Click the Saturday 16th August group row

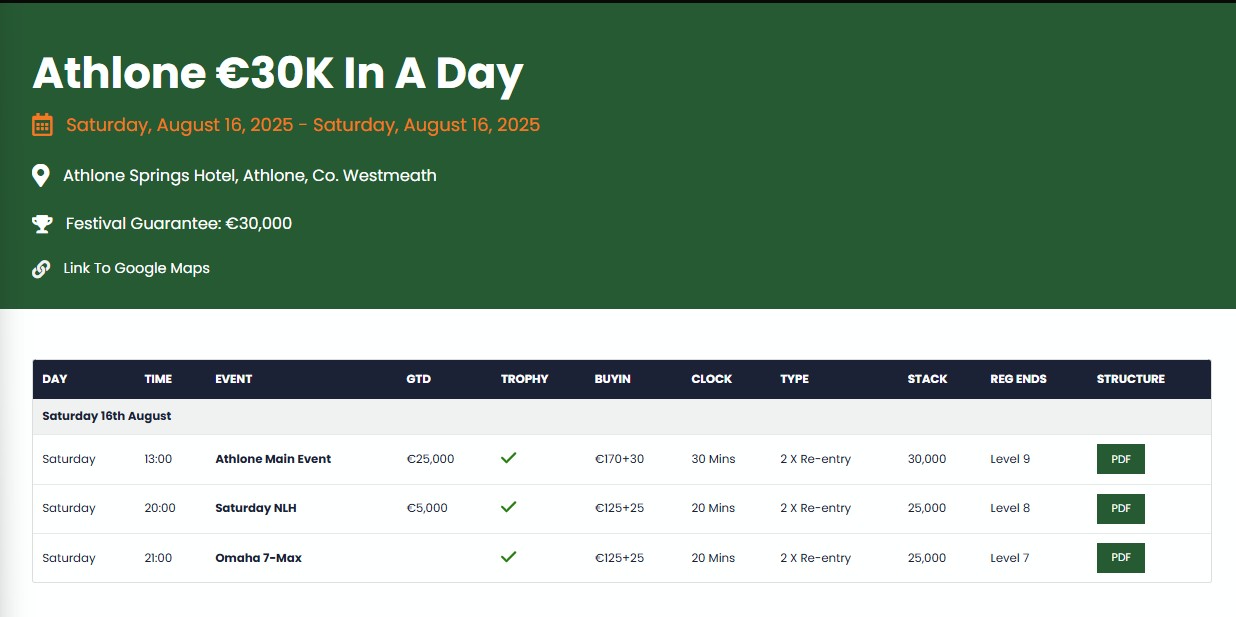(x=621, y=416)
